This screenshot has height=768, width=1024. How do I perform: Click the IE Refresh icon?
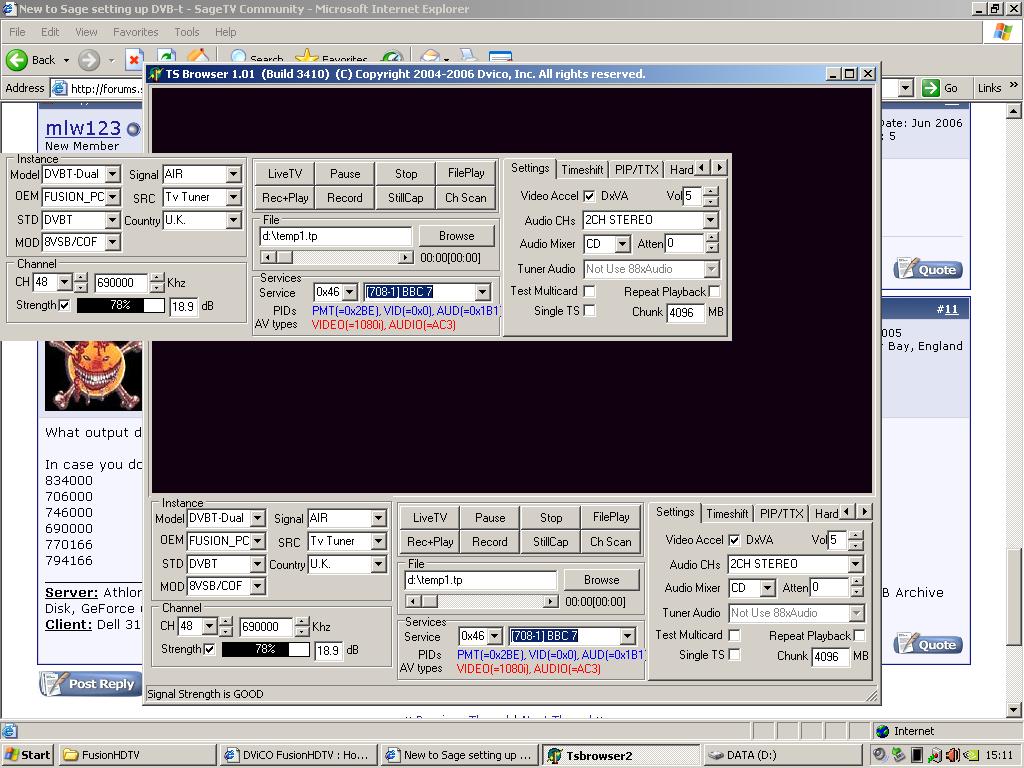click(167, 56)
